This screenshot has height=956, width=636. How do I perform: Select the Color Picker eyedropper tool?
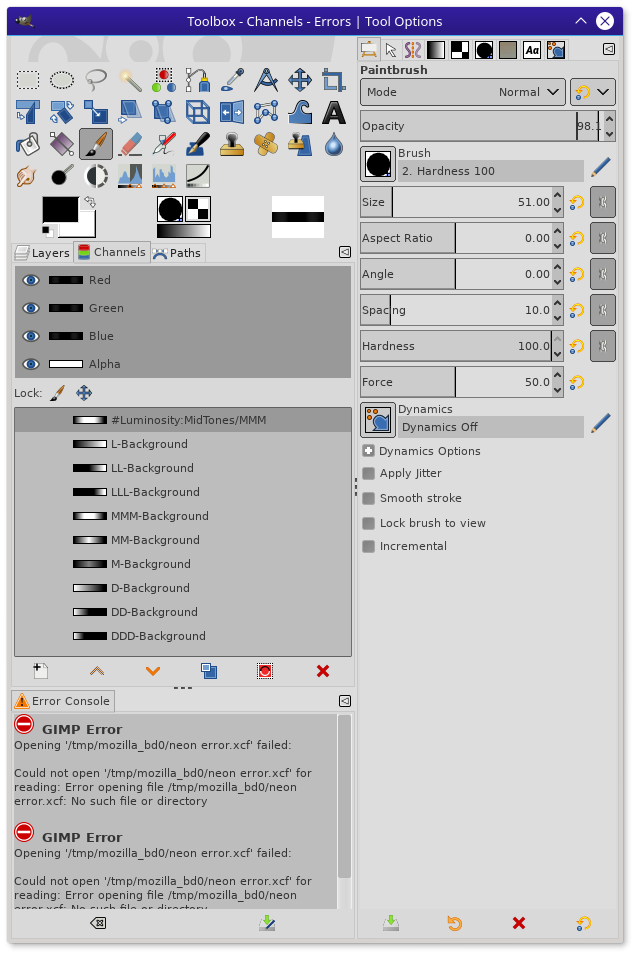click(232, 80)
